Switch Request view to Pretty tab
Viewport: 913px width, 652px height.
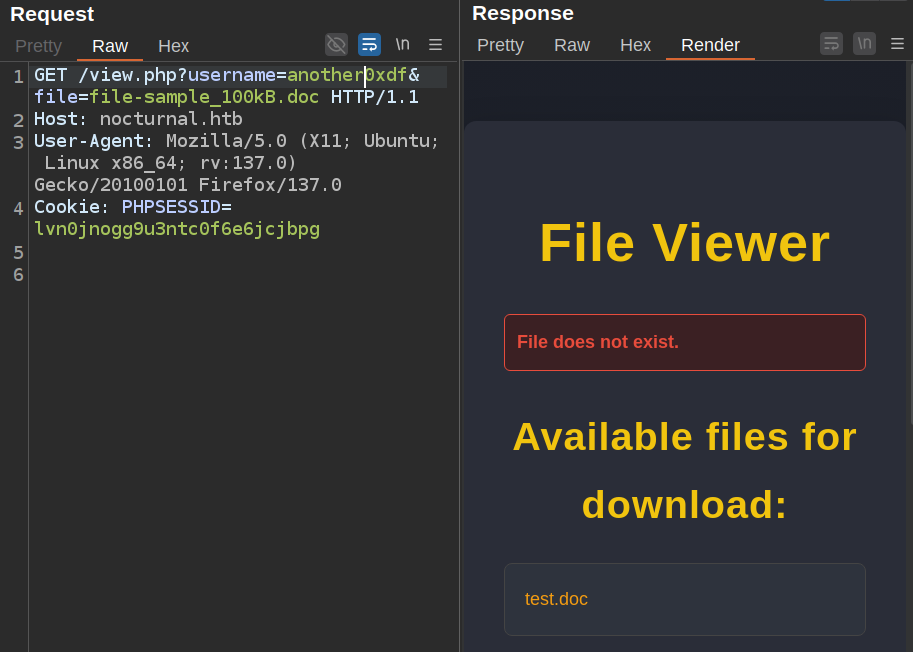[x=38, y=46]
